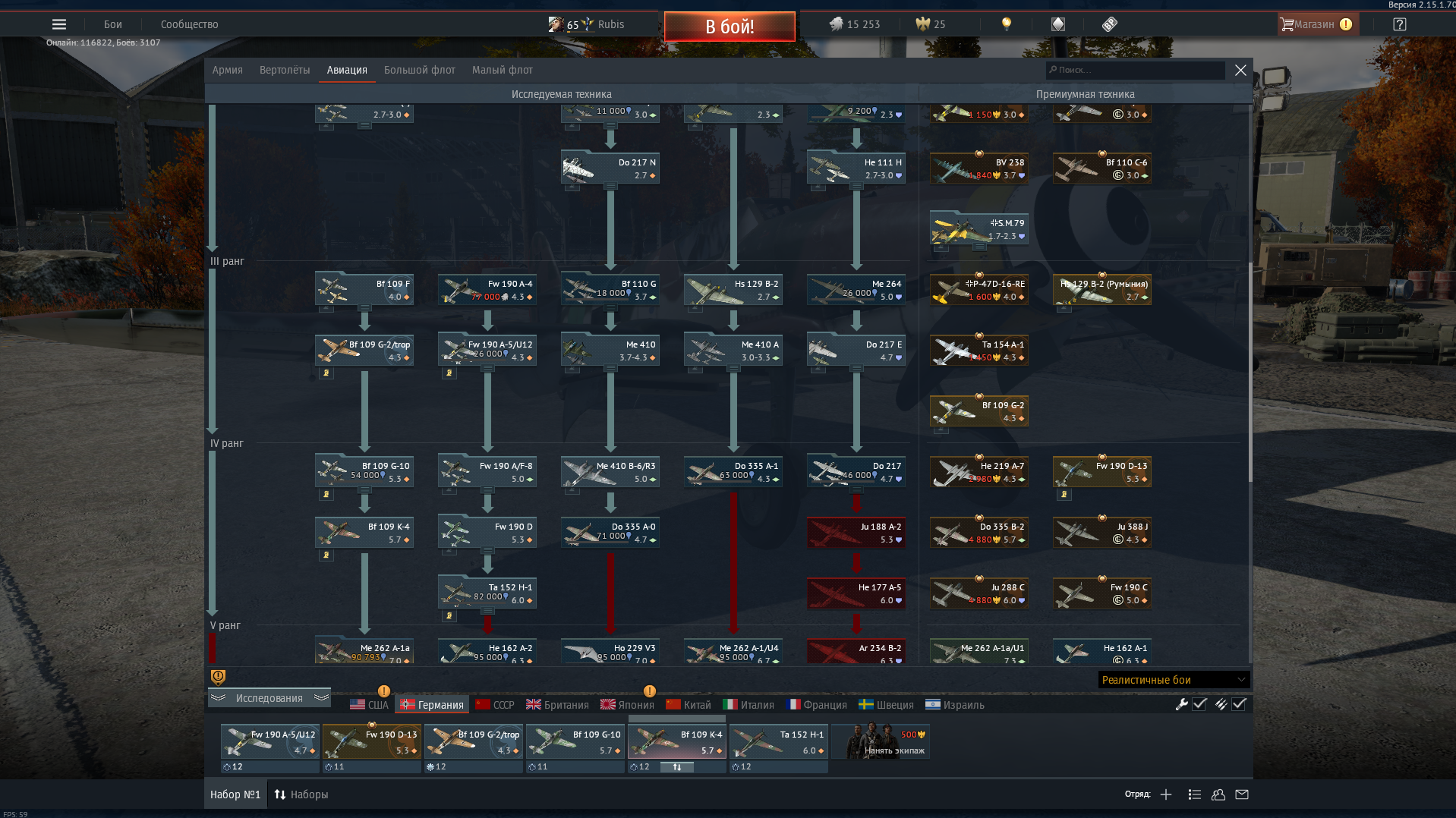
Task: Select Израиль nation tab
Action: [955, 705]
